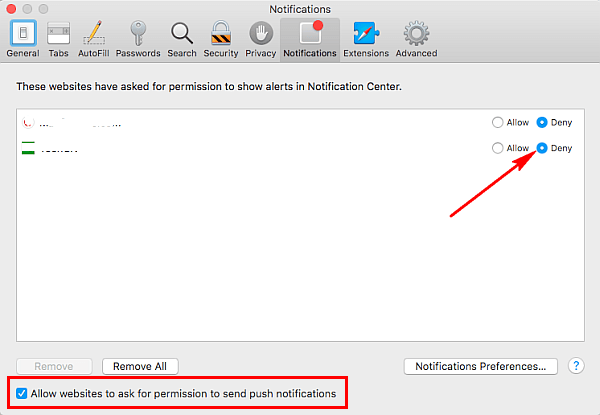
Task: Open the Tabs preferences pane
Action: click(x=58, y=39)
